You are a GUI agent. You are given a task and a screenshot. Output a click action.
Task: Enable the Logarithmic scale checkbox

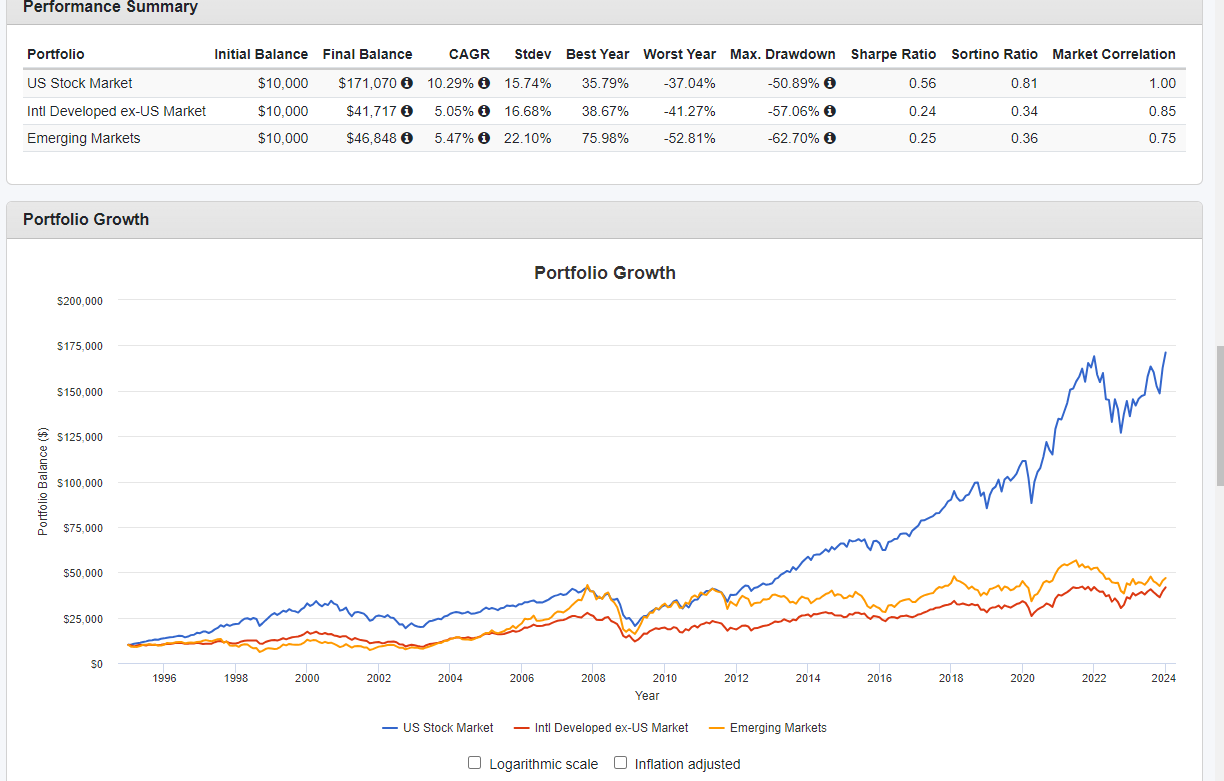click(x=475, y=763)
